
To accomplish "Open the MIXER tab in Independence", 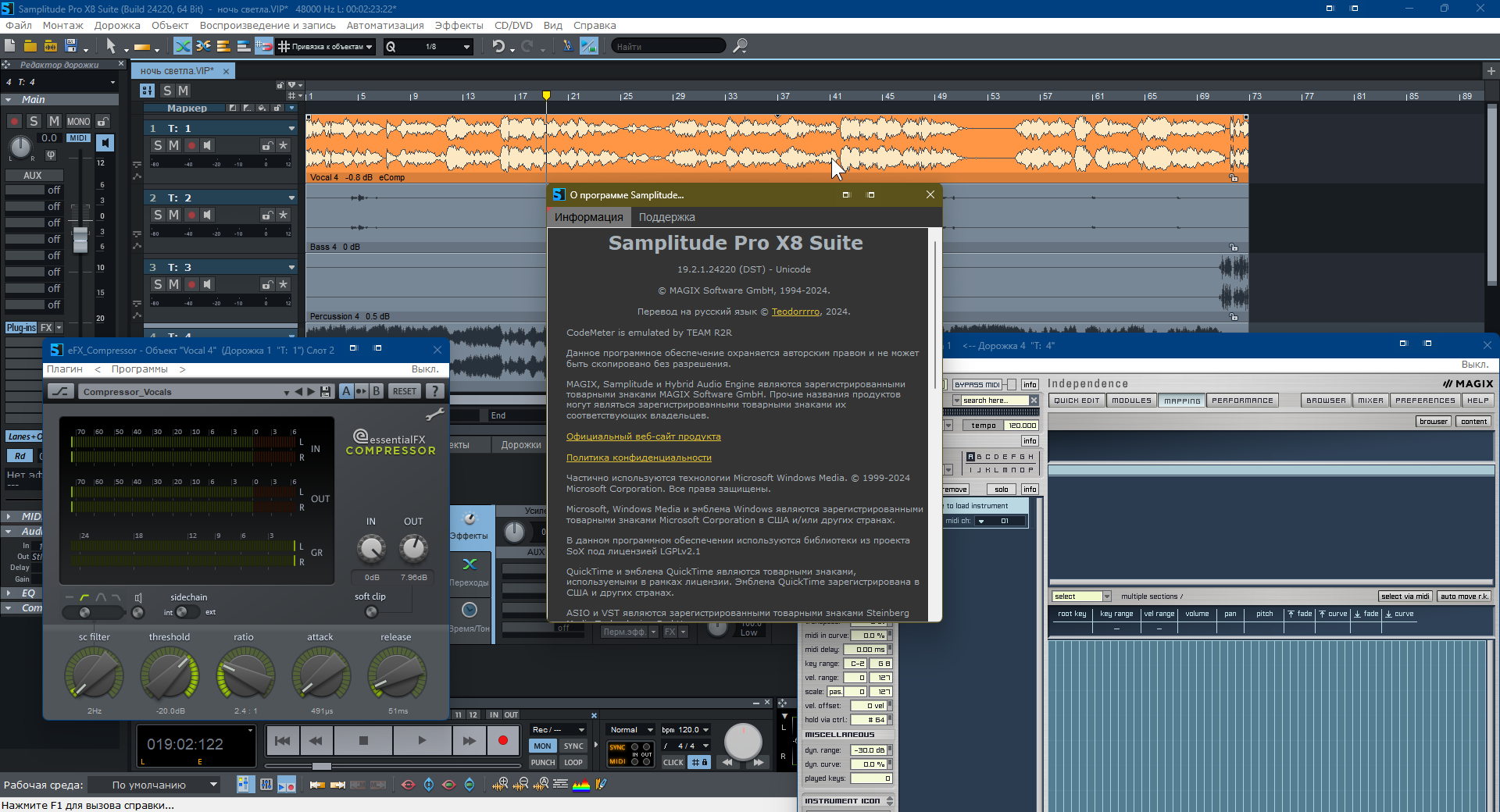I will click(x=1370, y=401).
